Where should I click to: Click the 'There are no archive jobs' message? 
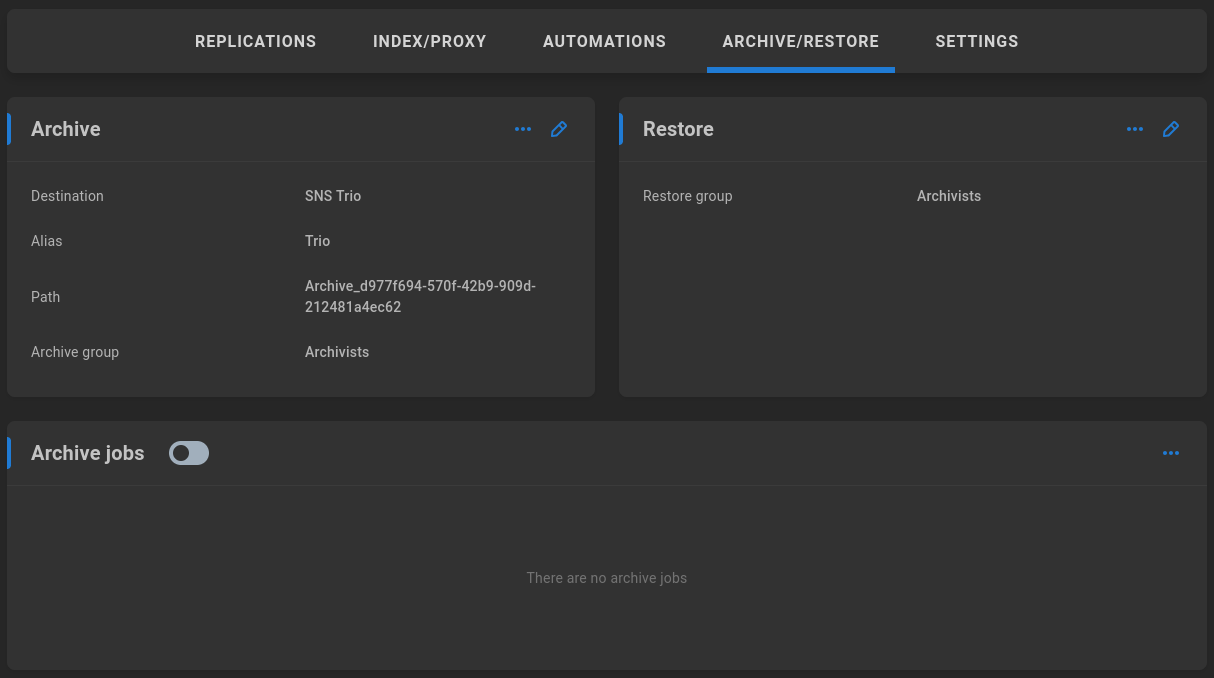click(x=607, y=578)
